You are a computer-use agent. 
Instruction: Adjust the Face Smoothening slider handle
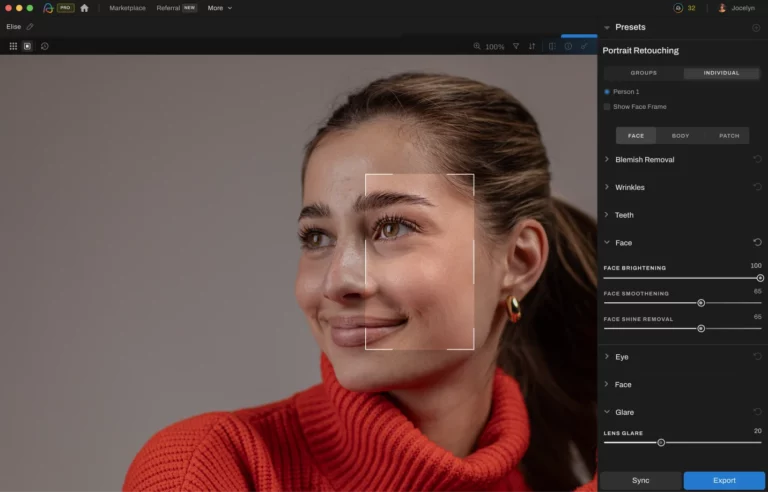click(x=701, y=303)
